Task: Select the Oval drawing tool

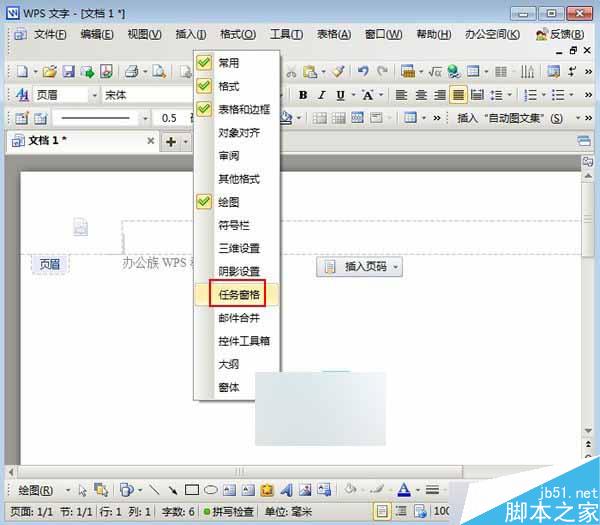Action: [x=210, y=490]
